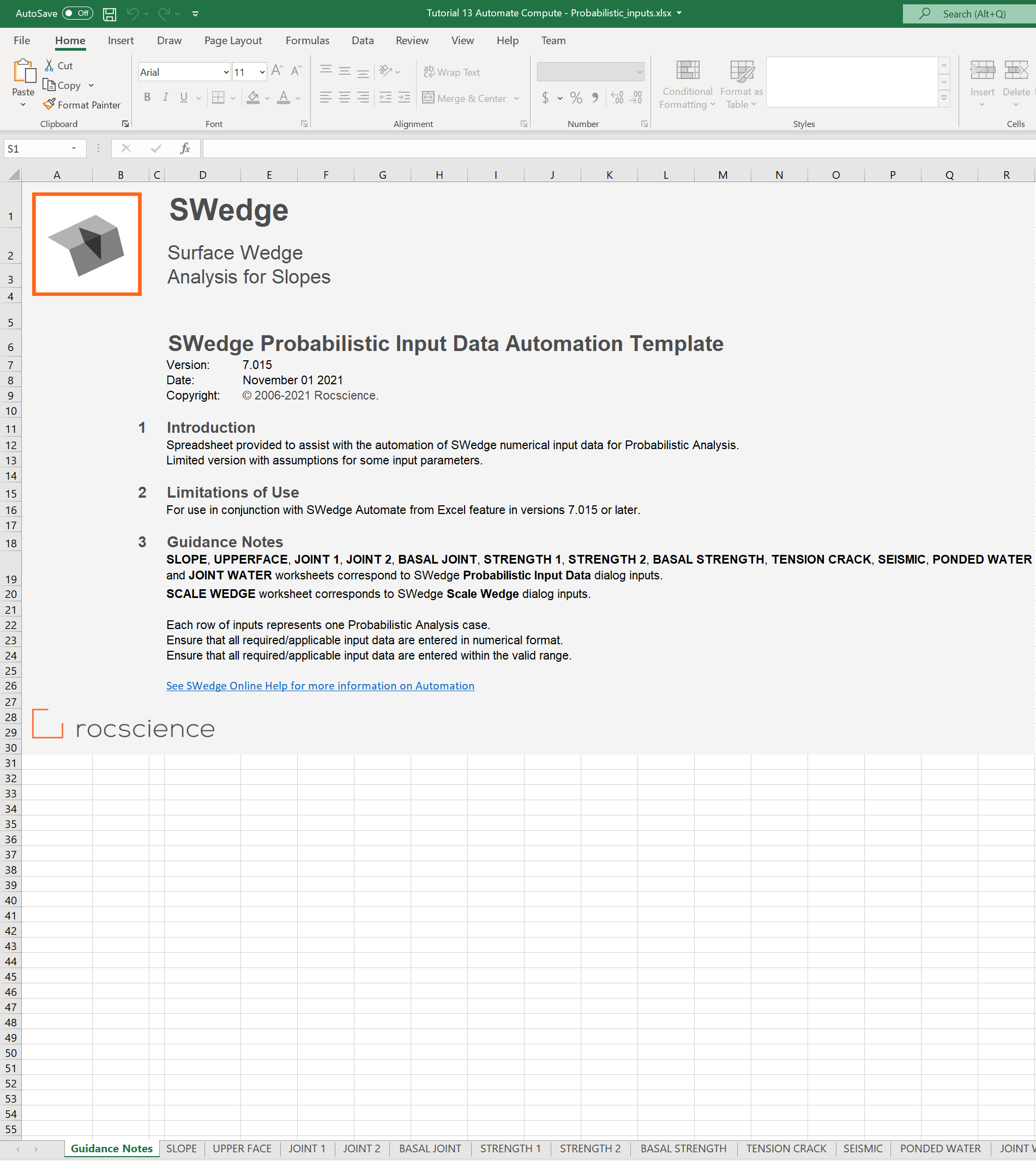Click the Cut scissors icon
The height and width of the screenshot is (1161, 1036).
[50, 65]
